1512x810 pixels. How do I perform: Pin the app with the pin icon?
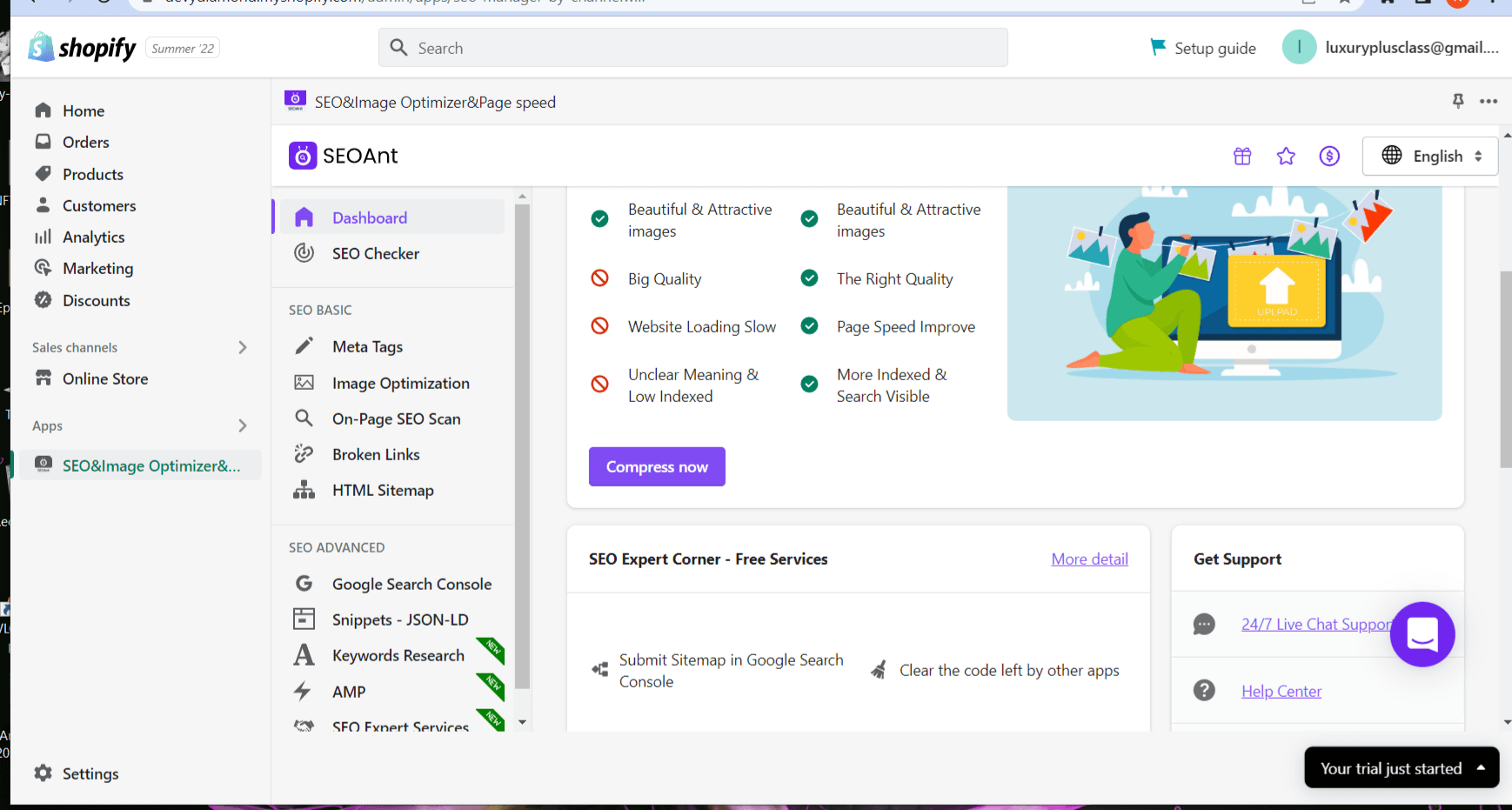[x=1458, y=101]
